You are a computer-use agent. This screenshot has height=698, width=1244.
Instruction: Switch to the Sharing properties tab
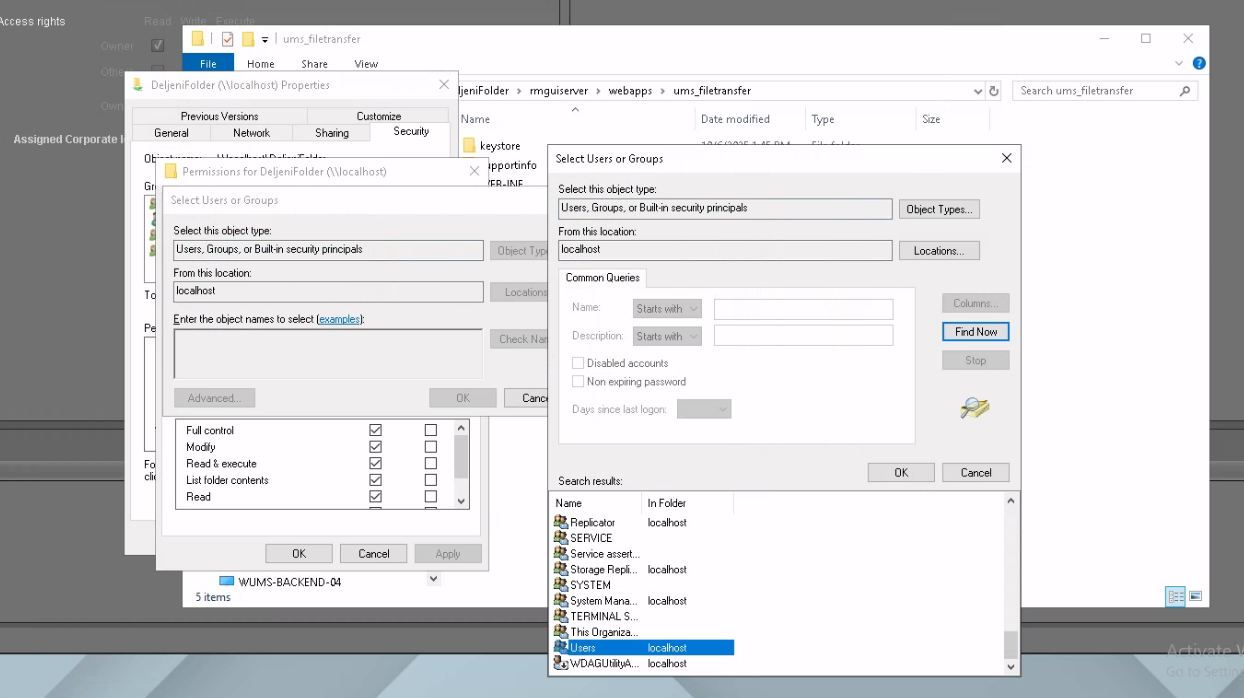point(332,133)
